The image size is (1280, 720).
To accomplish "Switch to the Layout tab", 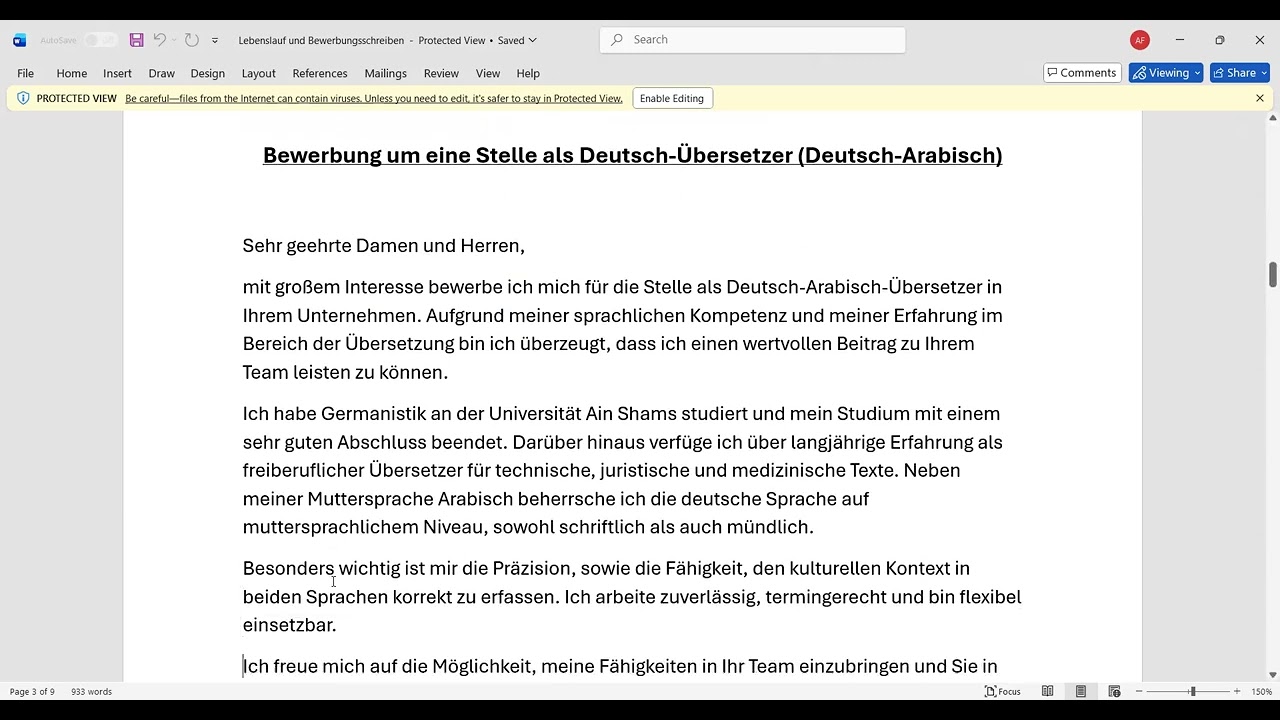I will 258,73.
